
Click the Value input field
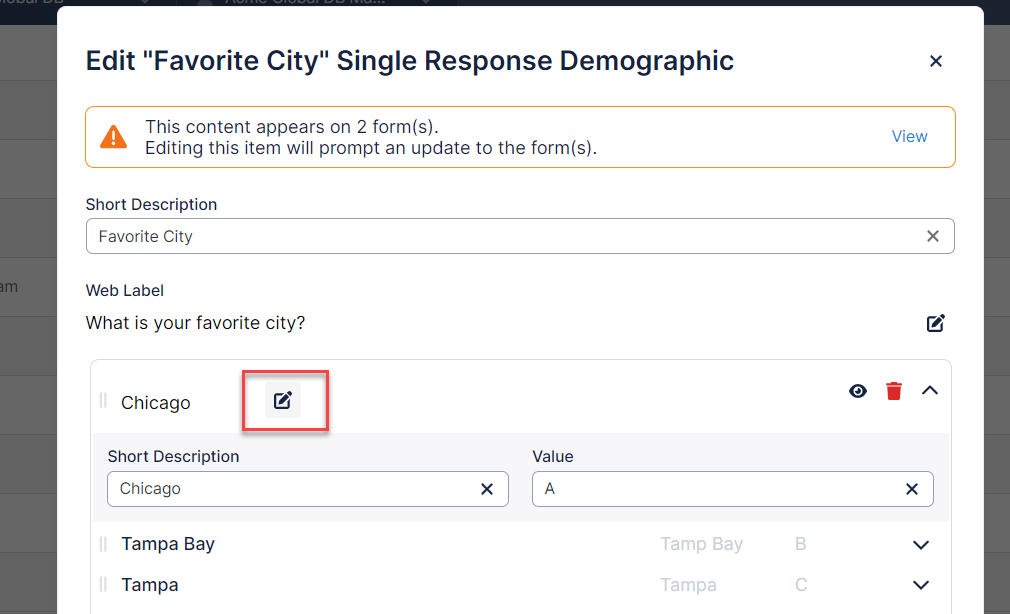(715, 489)
